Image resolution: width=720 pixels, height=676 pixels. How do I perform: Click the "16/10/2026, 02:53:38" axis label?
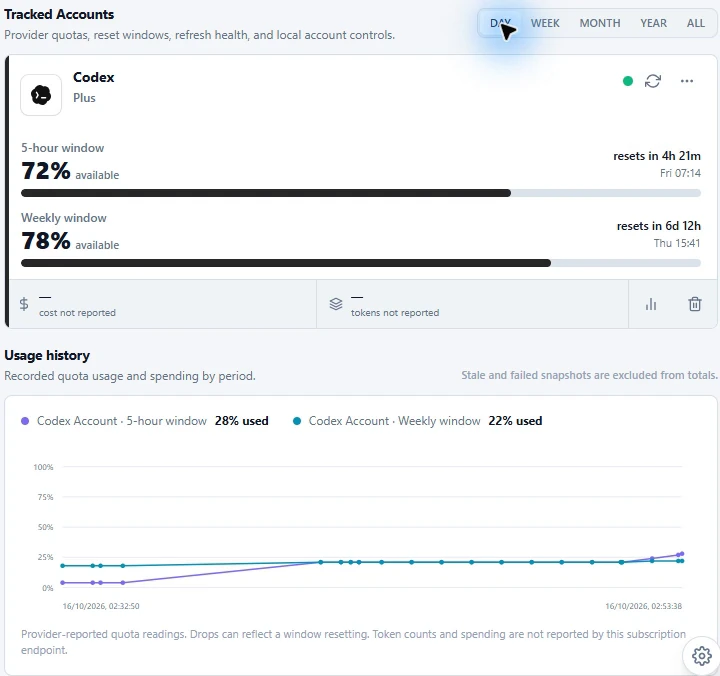643,606
